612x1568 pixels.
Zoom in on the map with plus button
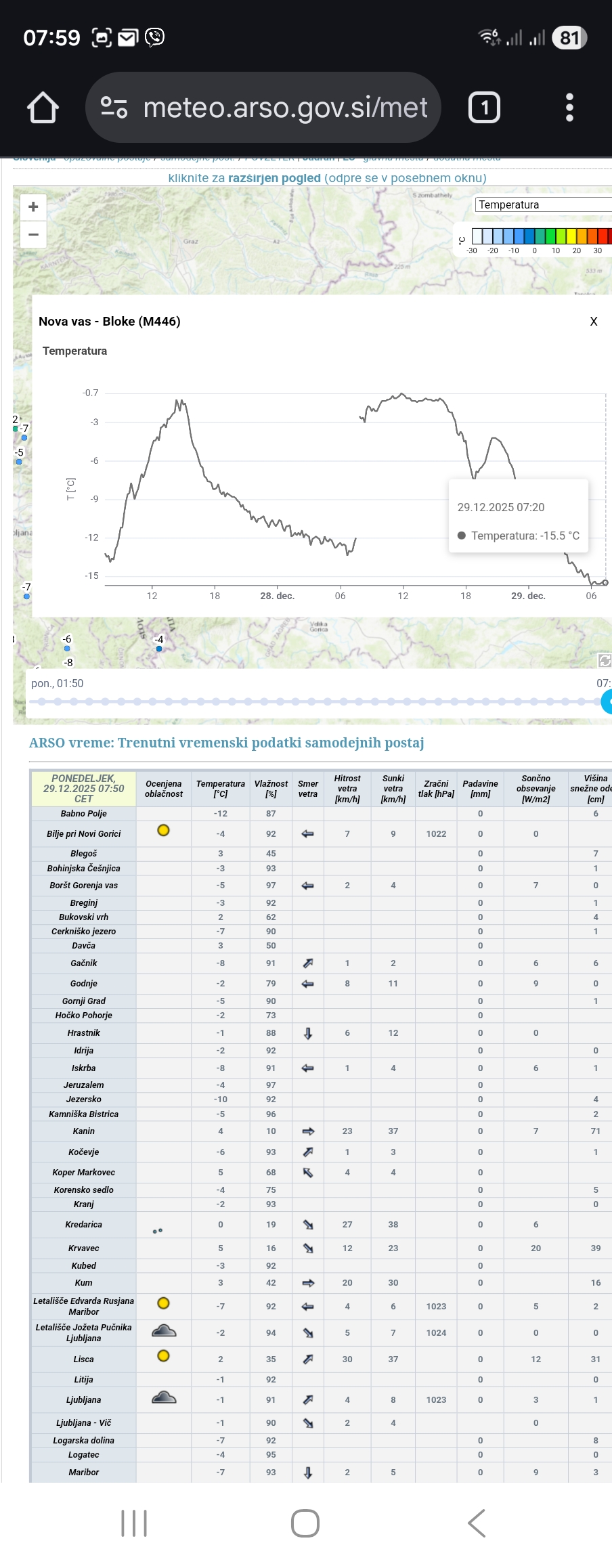pos(33,207)
